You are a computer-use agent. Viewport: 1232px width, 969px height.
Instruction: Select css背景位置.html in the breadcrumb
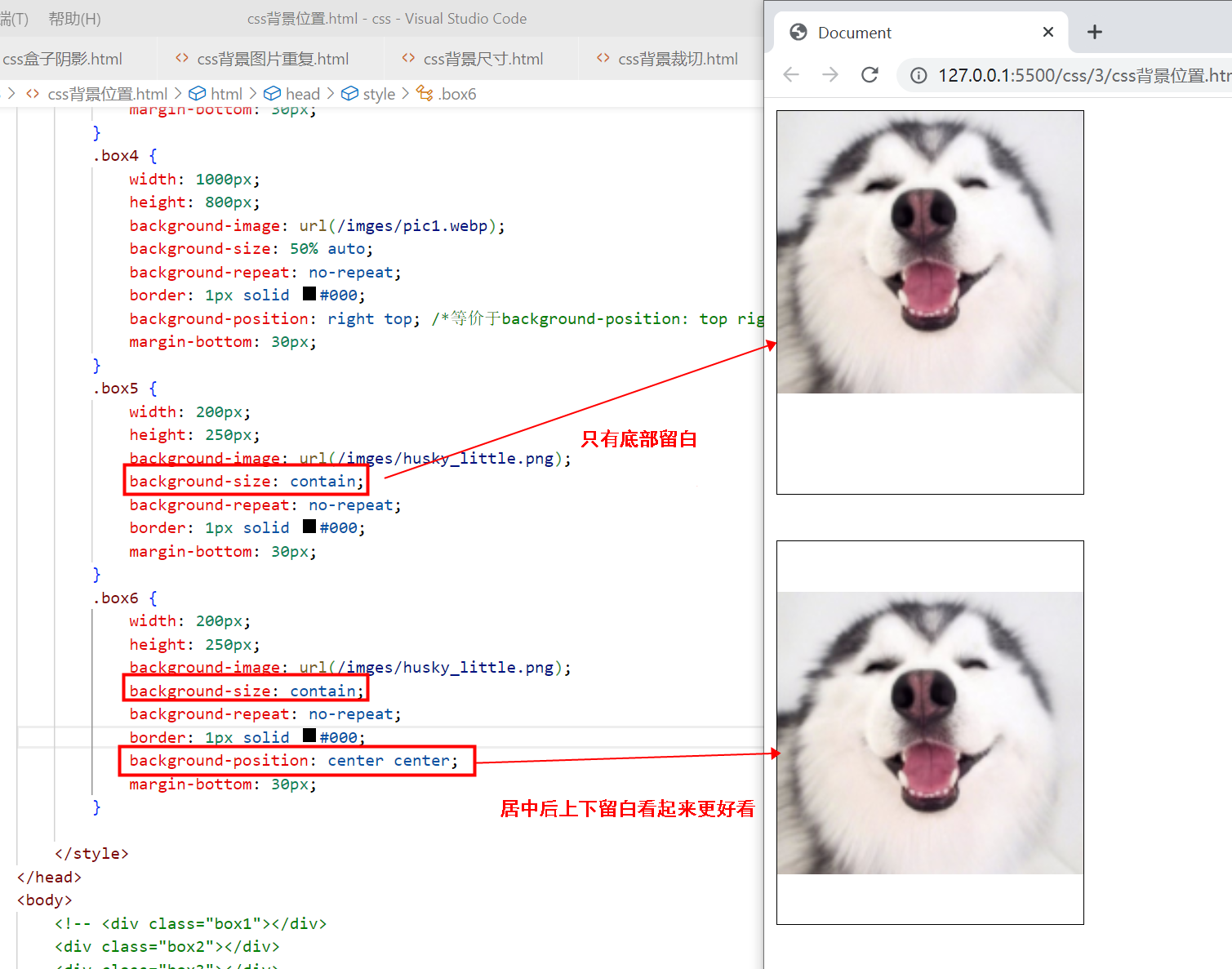pyautogui.click(x=107, y=94)
